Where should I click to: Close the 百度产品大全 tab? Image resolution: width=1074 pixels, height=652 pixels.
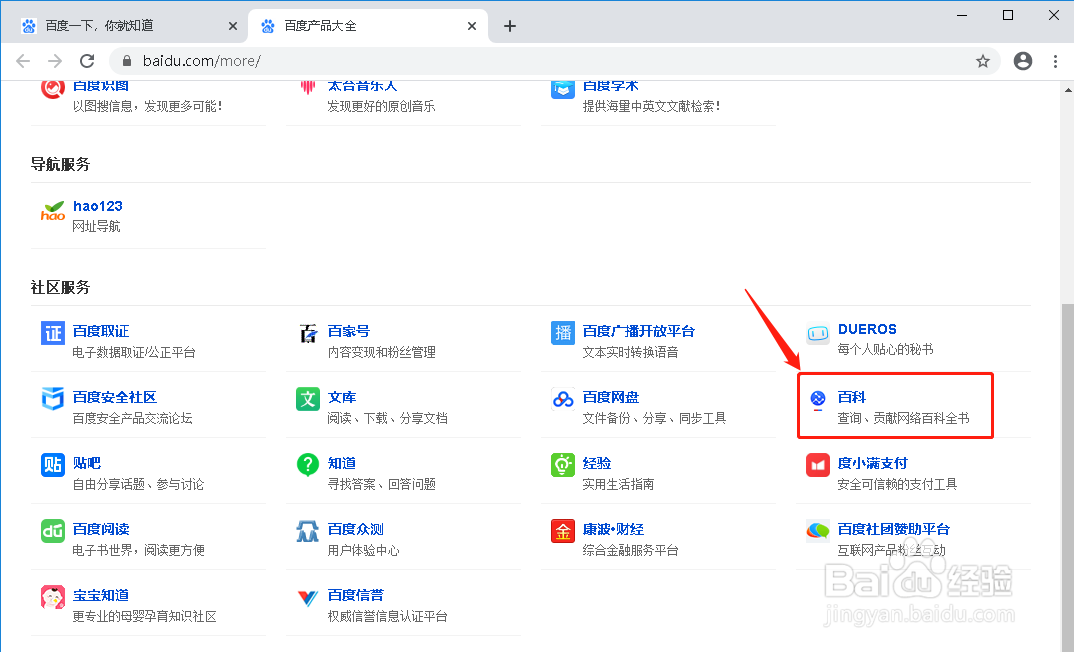tap(472, 26)
